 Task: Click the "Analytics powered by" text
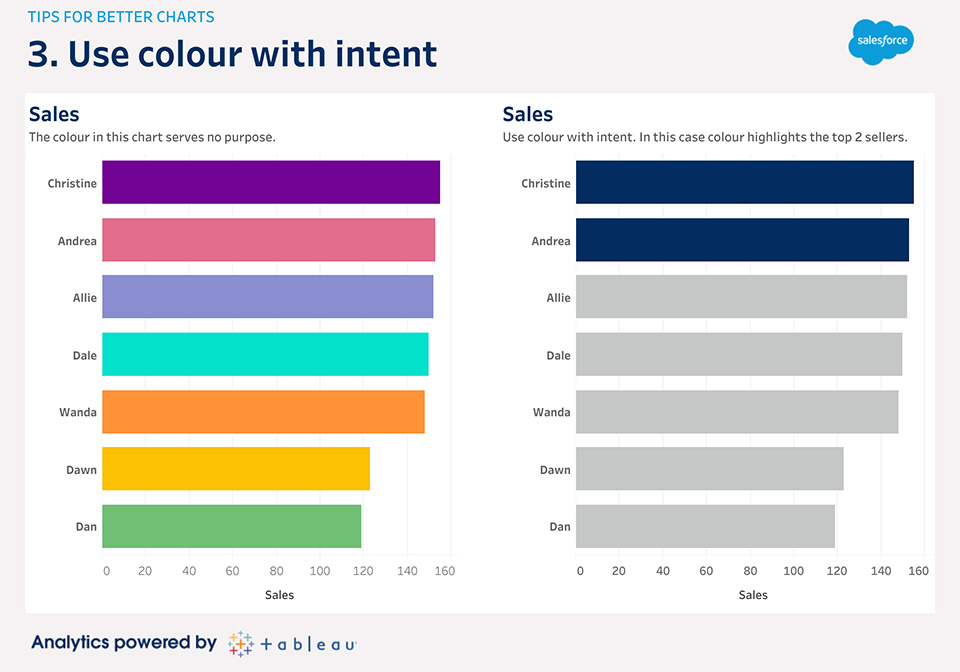[x=124, y=643]
